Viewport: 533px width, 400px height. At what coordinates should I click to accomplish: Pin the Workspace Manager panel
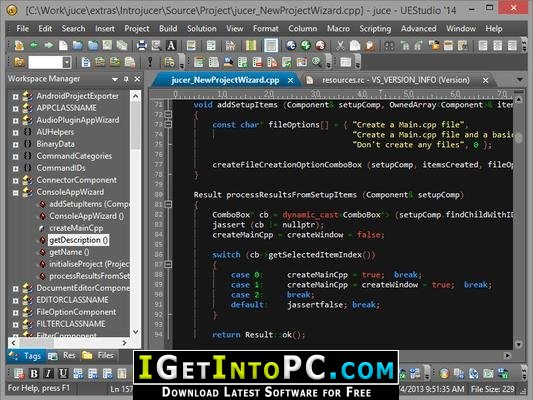coord(126,79)
